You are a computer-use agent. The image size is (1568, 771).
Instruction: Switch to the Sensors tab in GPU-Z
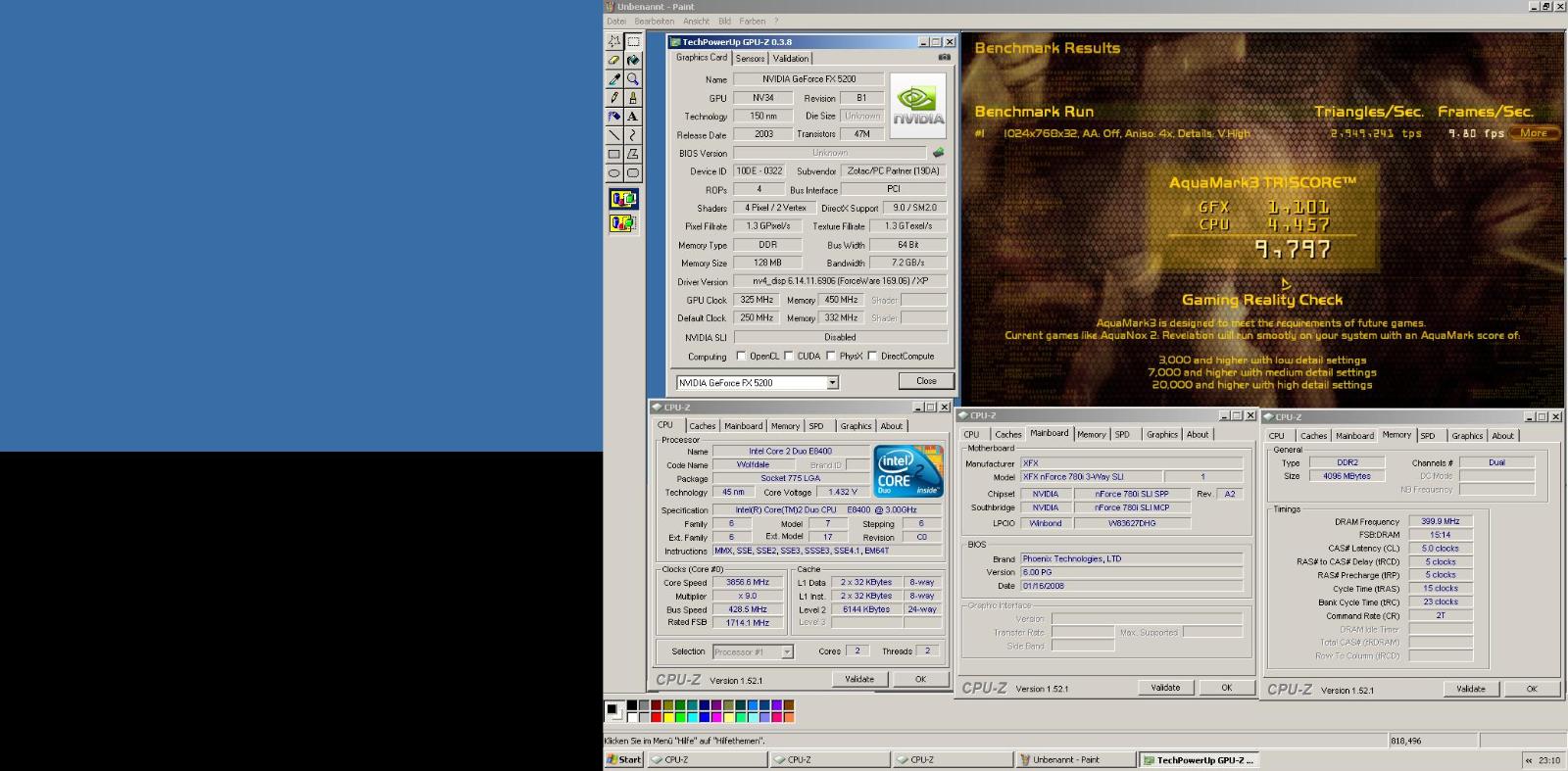point(751,59)
